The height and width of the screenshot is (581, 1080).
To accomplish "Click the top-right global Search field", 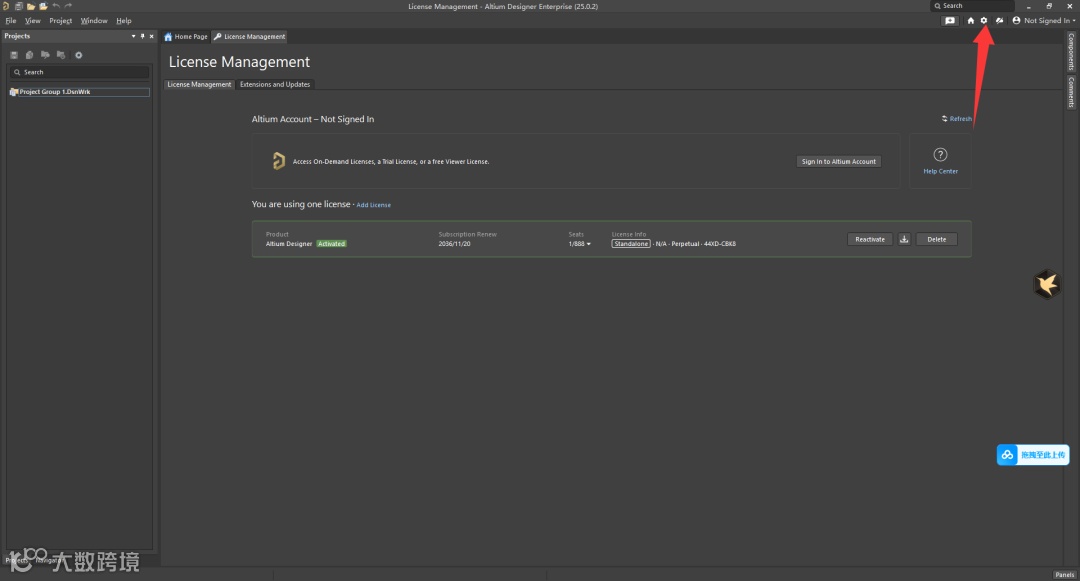I will [x=973, y=6].
